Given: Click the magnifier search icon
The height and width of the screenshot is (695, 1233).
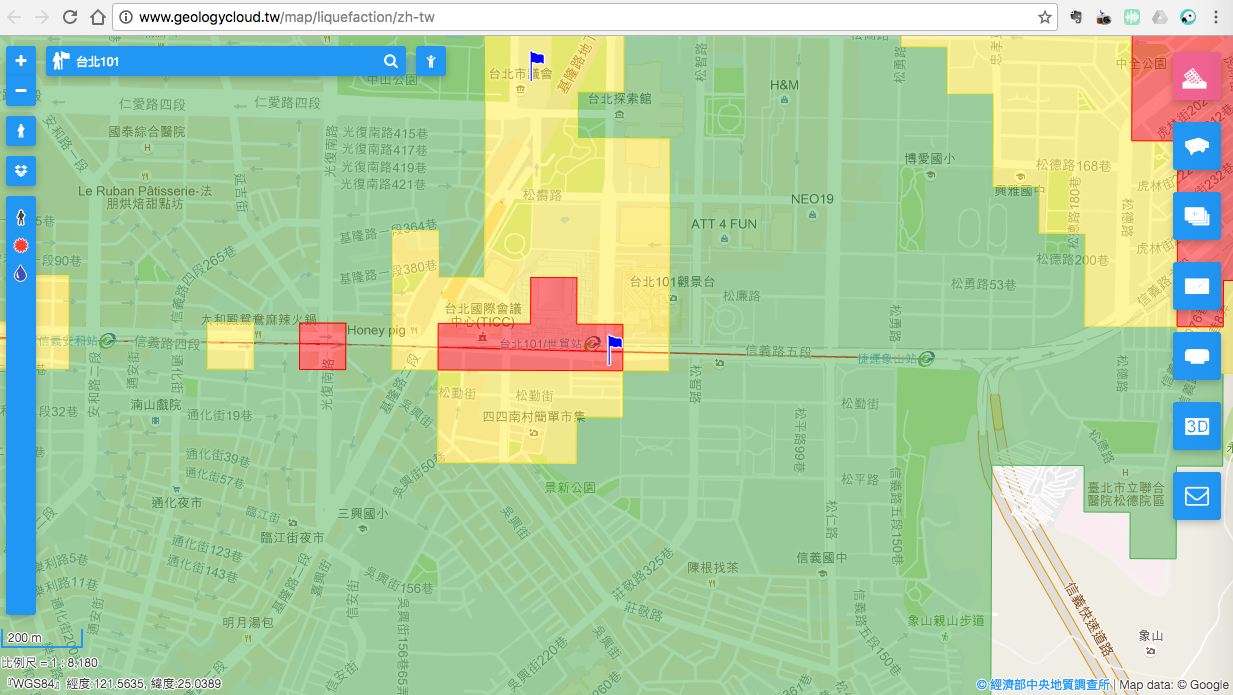Looking at the screenshot, I should [391, 61].
